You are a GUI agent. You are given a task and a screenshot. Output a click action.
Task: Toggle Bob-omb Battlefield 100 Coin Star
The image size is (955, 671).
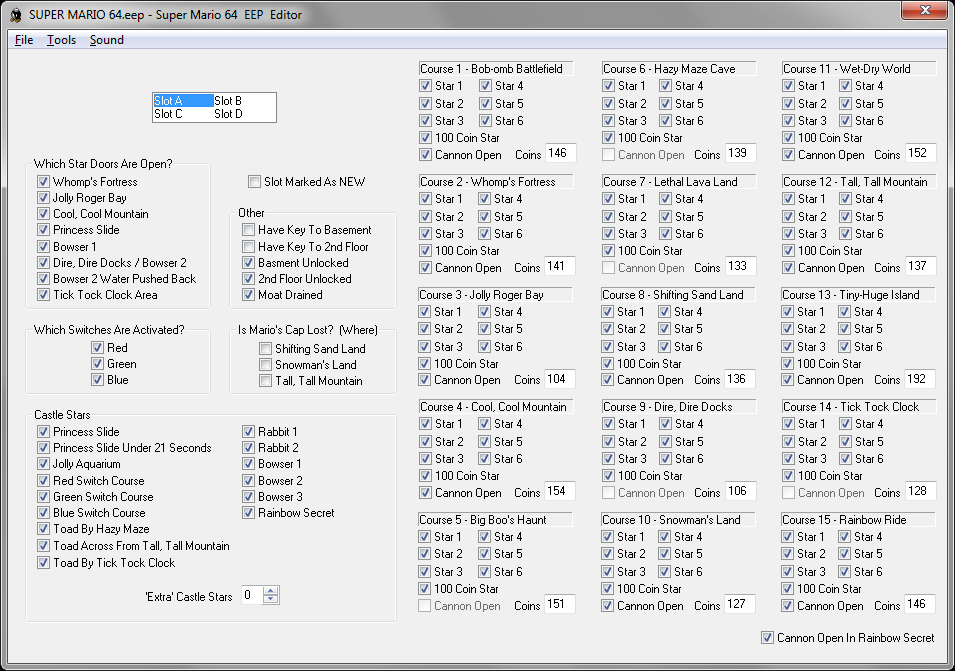pyautogui.click(x=426, y=138)
